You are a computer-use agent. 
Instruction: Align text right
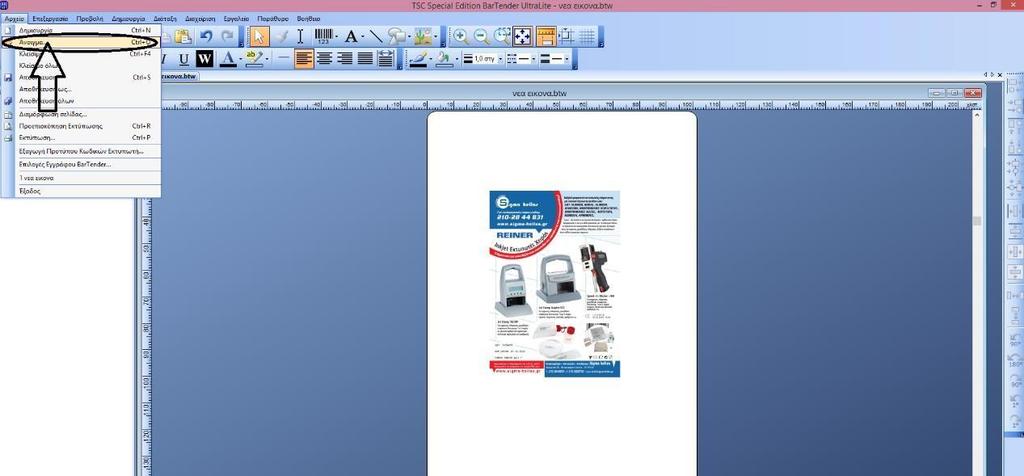[344, 59]
